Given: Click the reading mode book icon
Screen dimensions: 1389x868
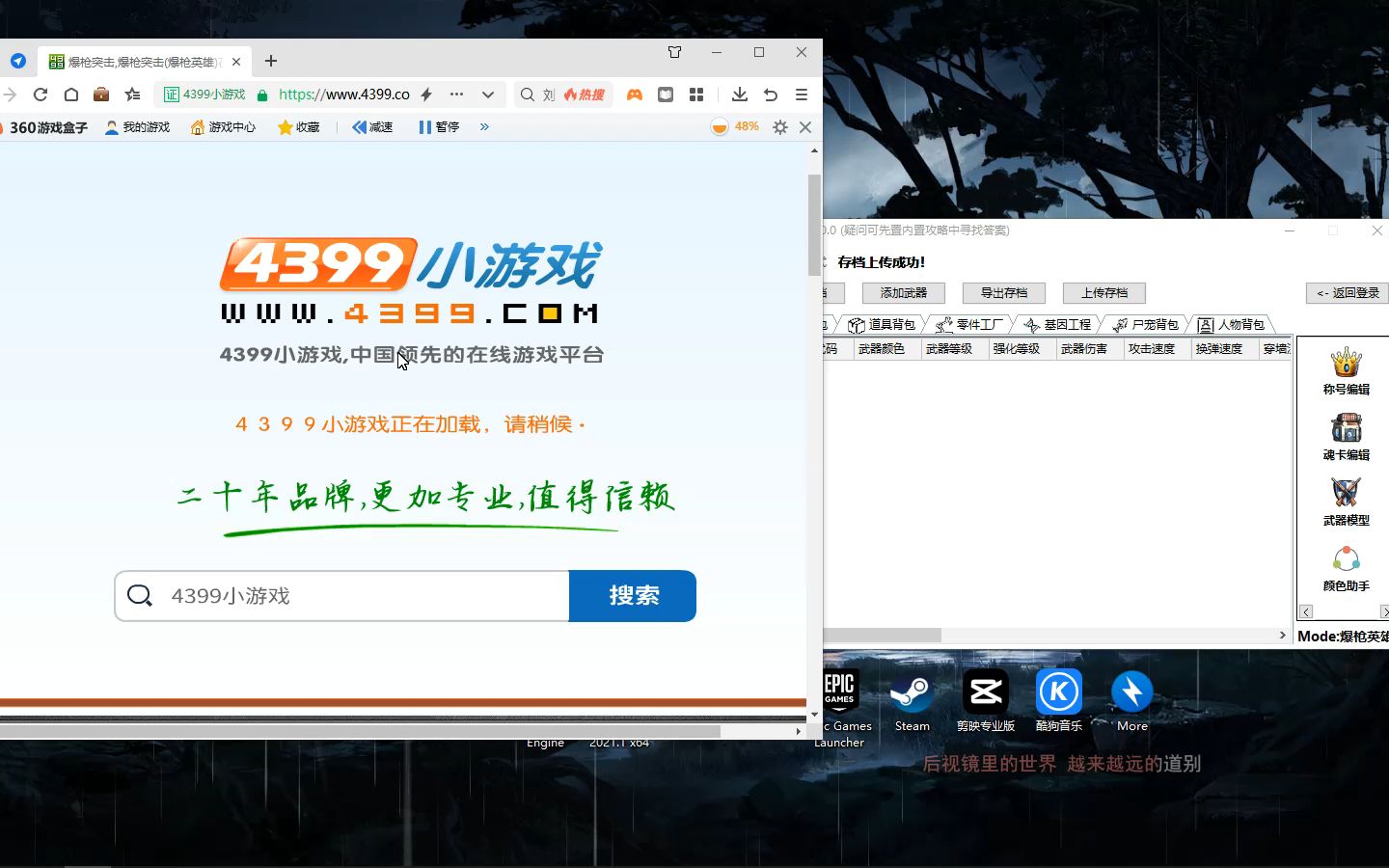Looking at the screenshot, I should (x=666, y=95).
